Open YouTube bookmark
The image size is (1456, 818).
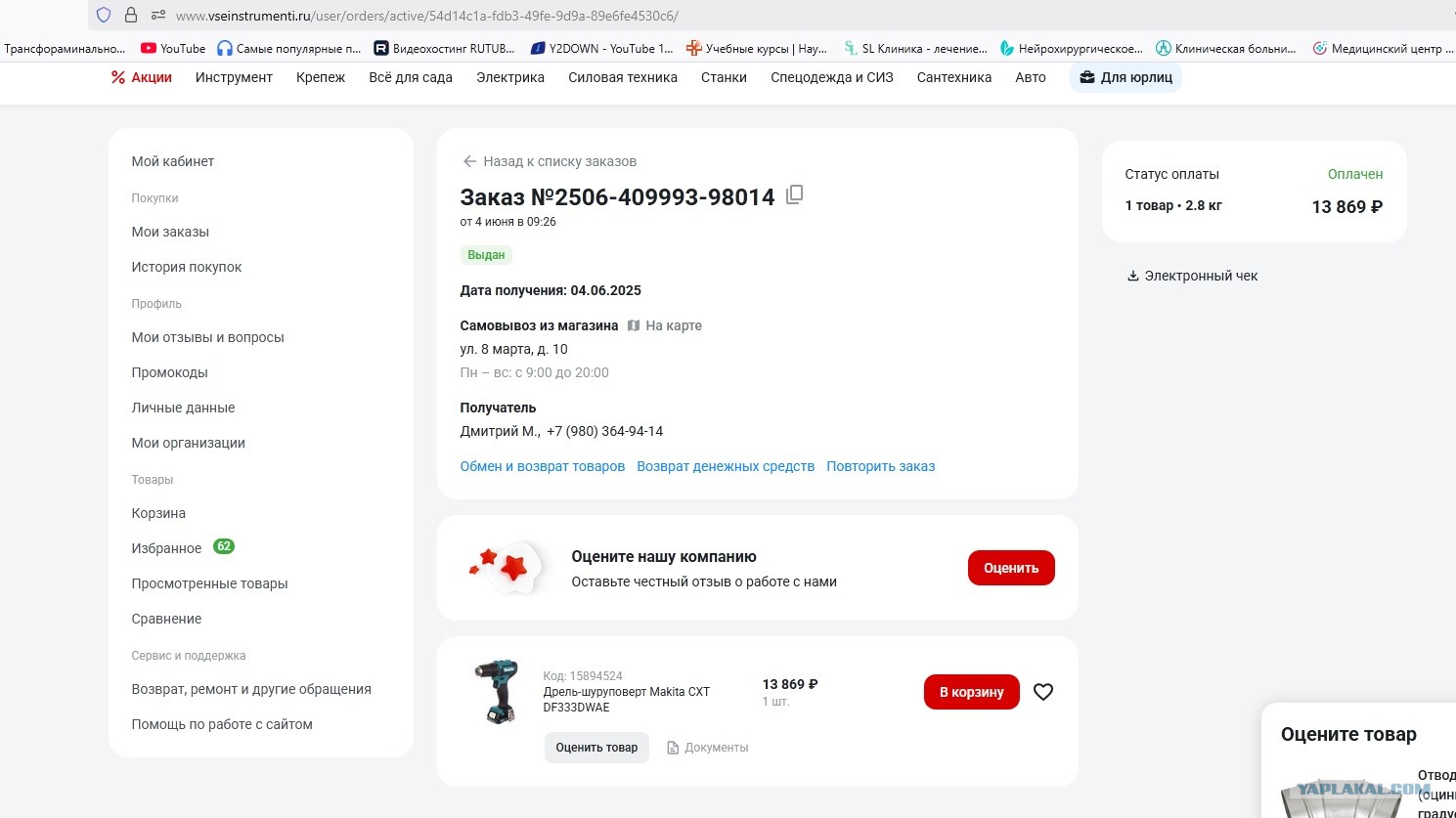173,48
